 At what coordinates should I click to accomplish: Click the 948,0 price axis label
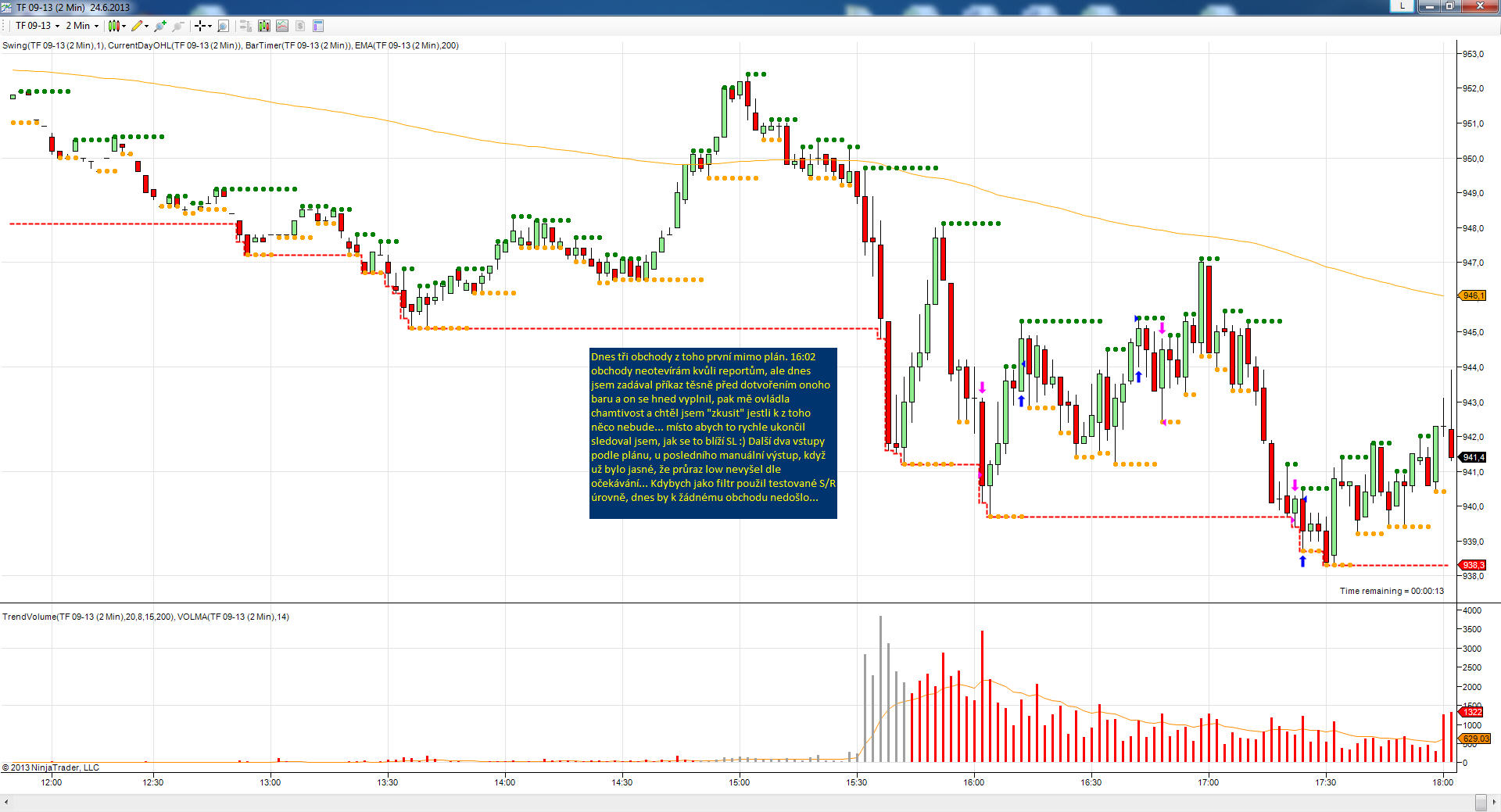1473,228
